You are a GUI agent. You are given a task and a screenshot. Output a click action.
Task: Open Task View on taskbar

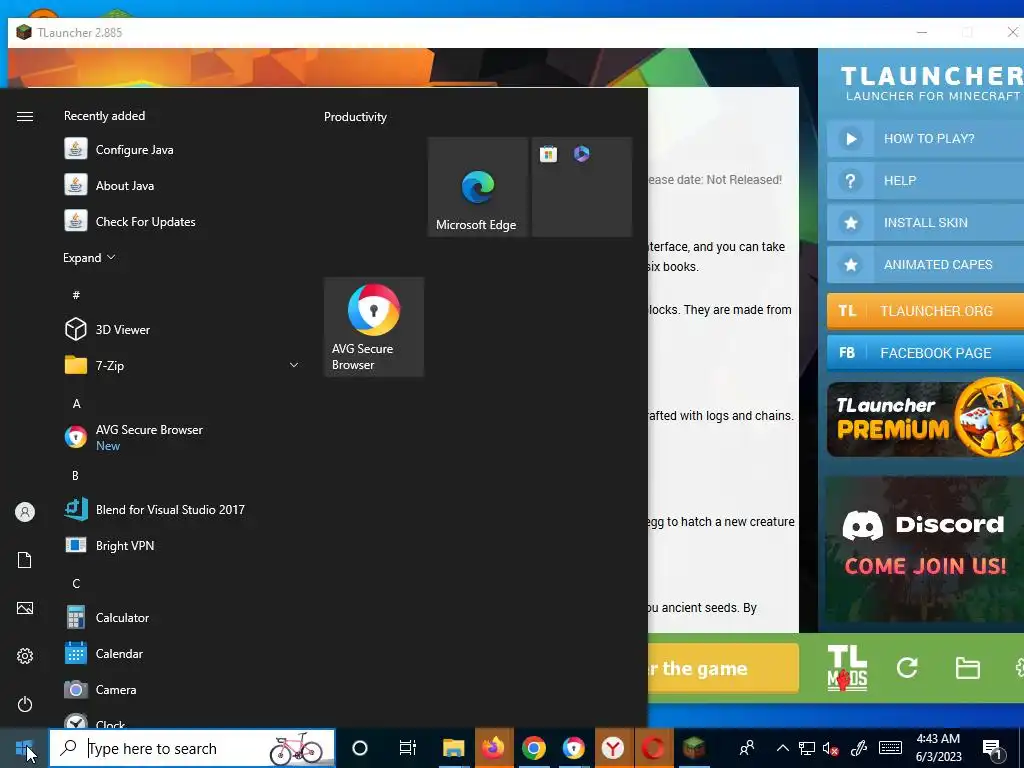point(408,748)
